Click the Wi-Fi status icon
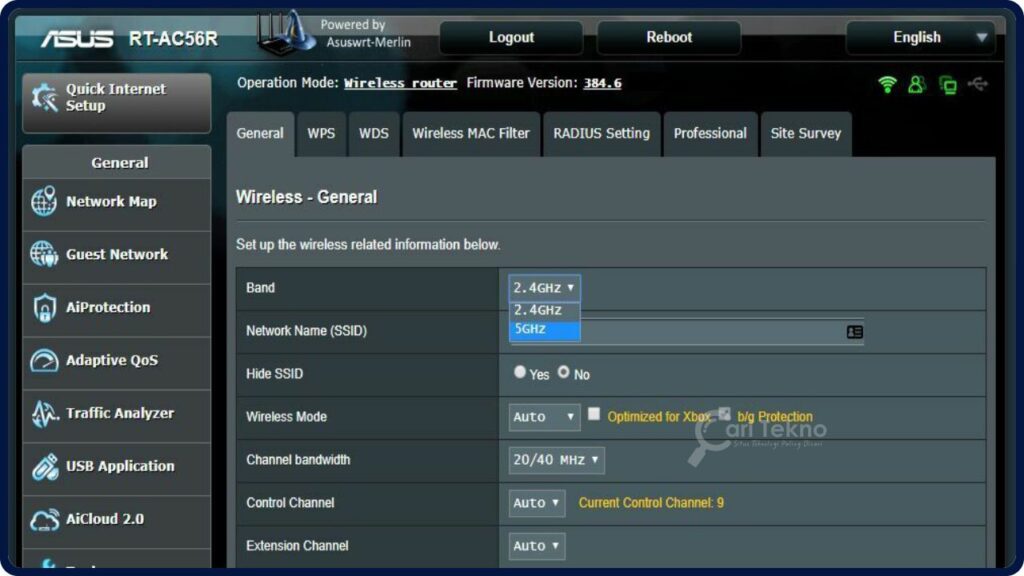This screenshot has width=1024, height=576. [887, 84]
